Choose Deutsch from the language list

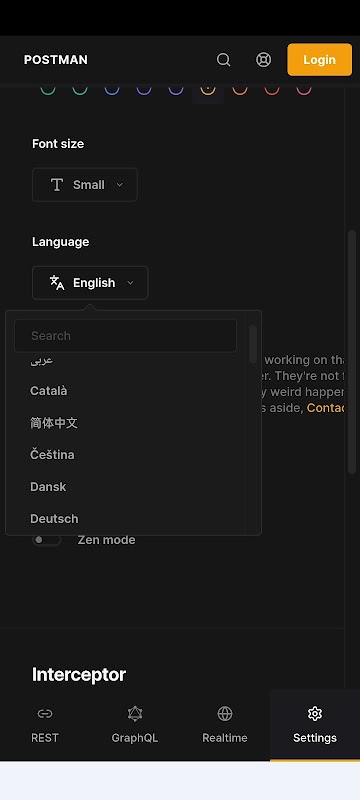[54, 519]
